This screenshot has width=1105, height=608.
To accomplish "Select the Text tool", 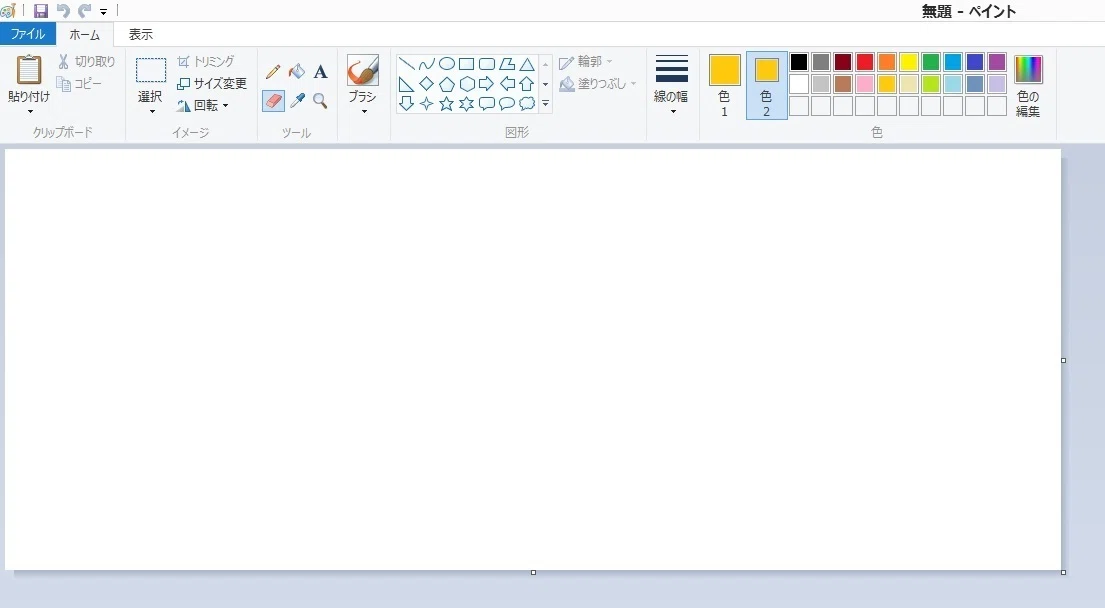I will pyautogui.click(x=320, y=71).
